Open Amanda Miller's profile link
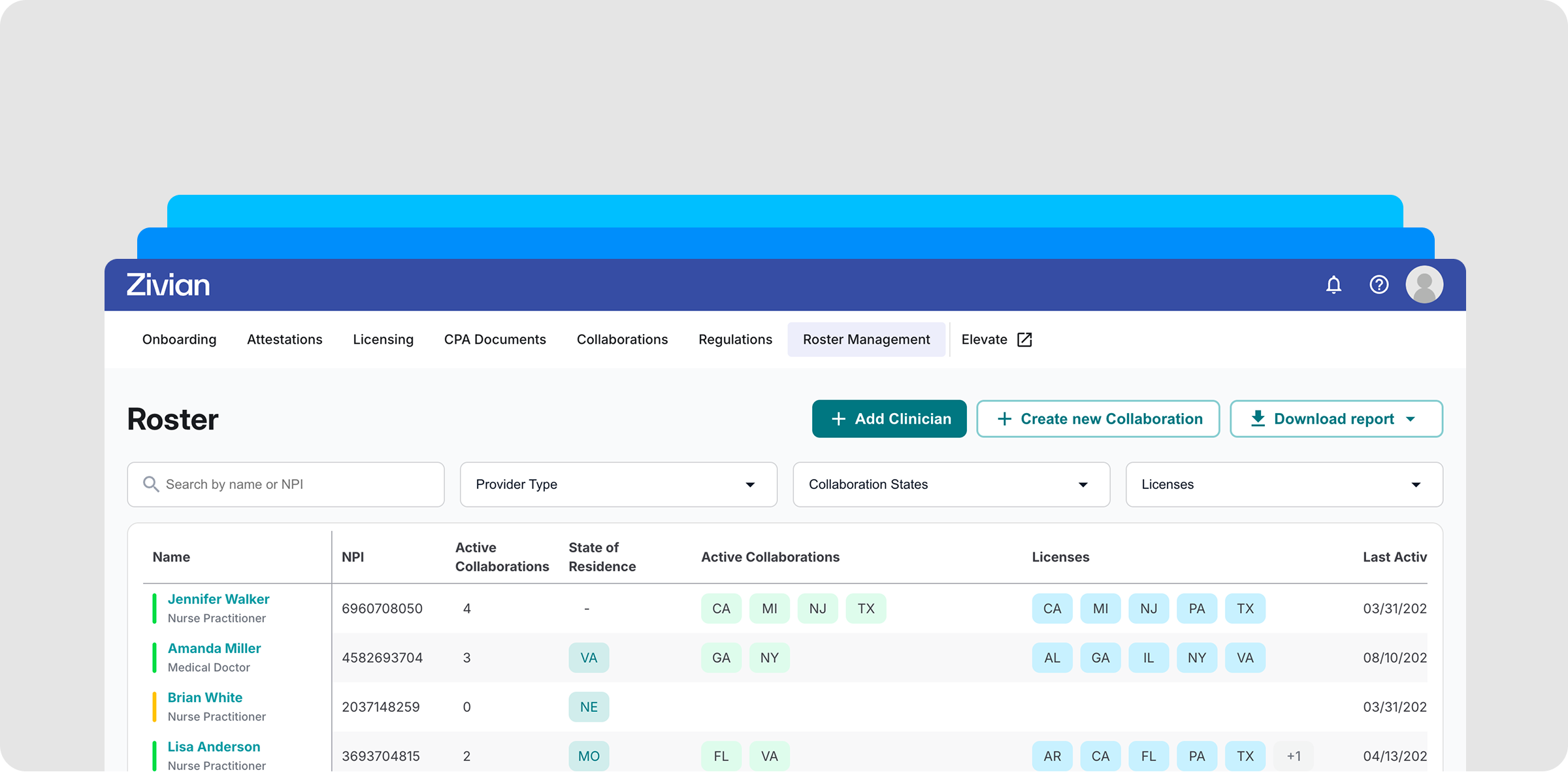The height and width of the screenshot is (772, 1568). pyautogui.click(x=214, y=648)
